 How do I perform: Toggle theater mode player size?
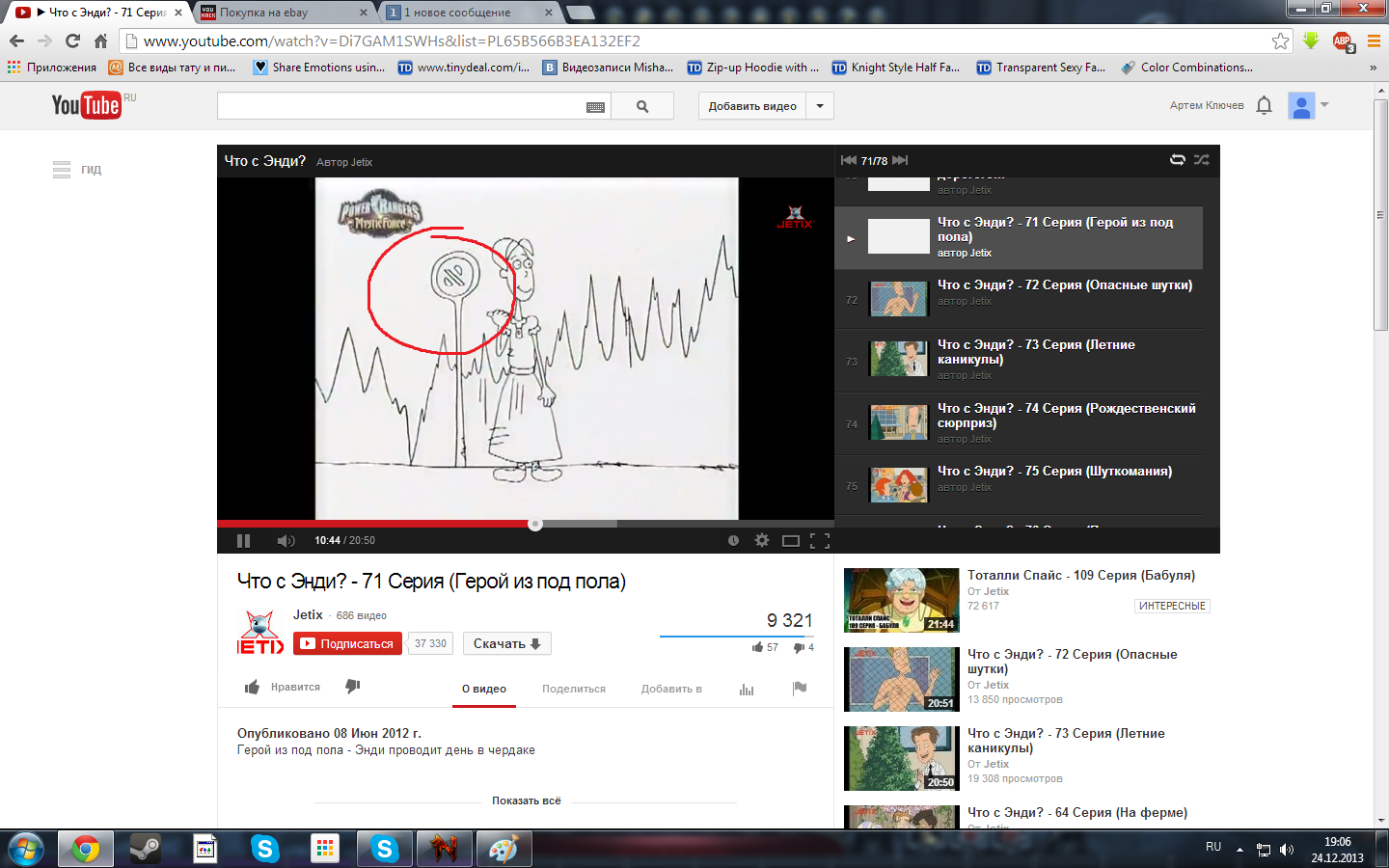pyautogui.click(x=791, y=541)
